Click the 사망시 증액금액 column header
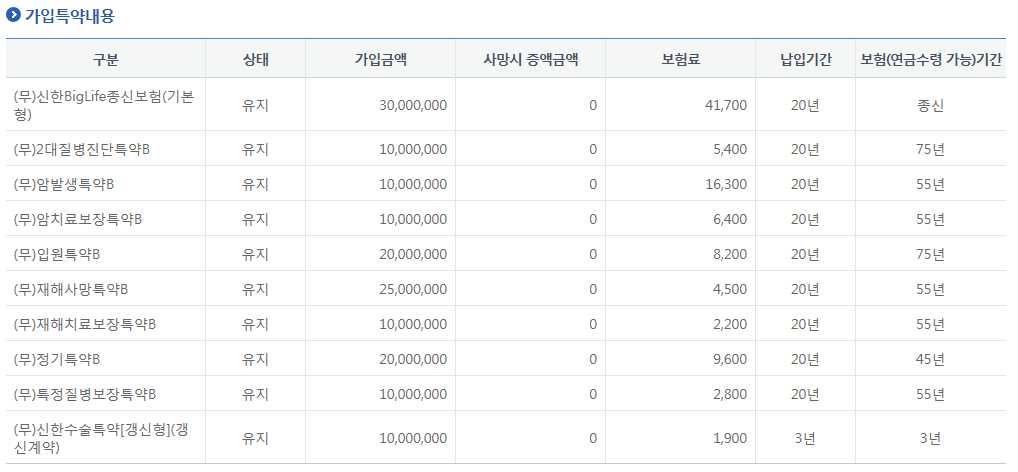 tap(530, 59)
